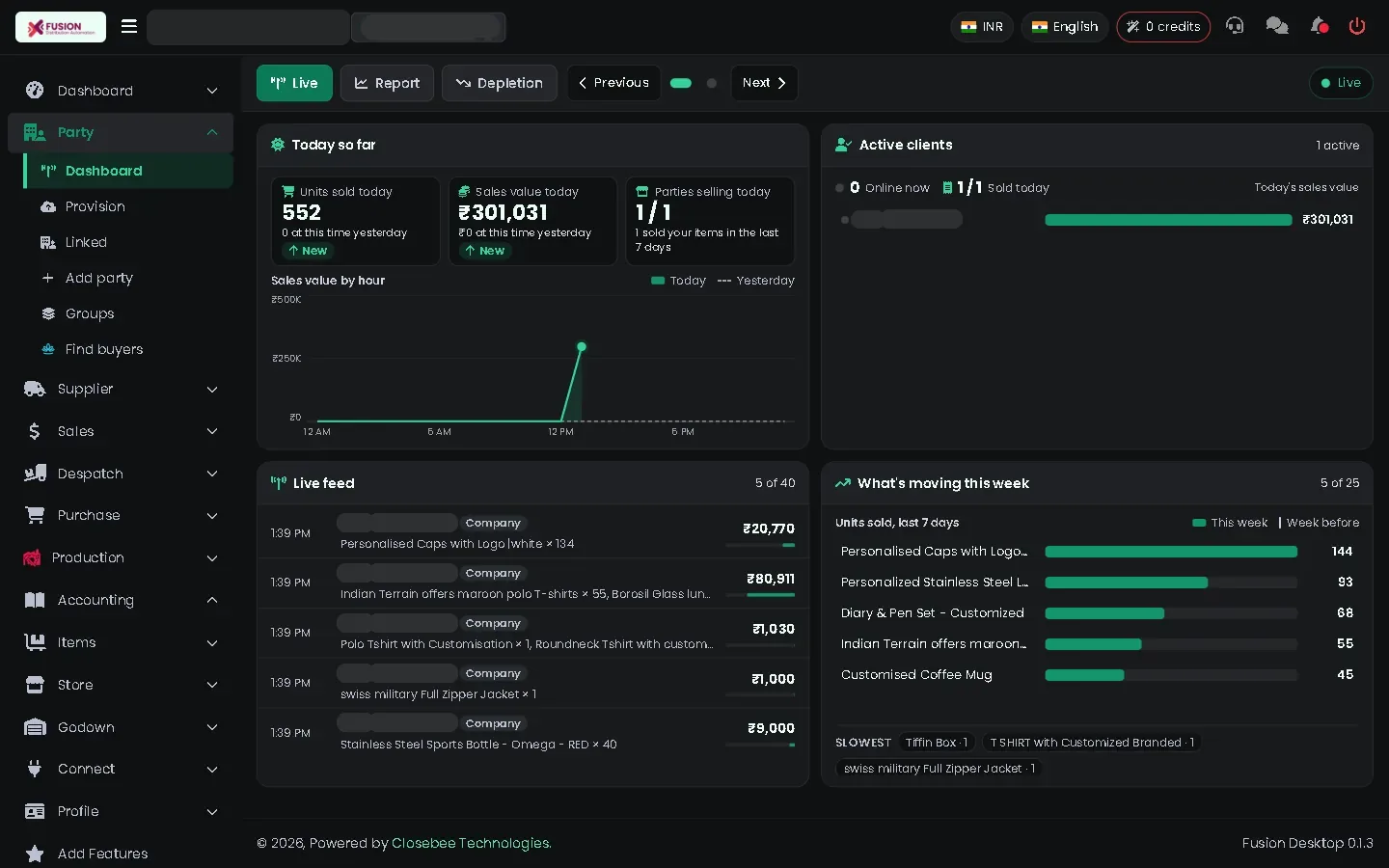Switch to the Live tab

(x=294, y=83)
